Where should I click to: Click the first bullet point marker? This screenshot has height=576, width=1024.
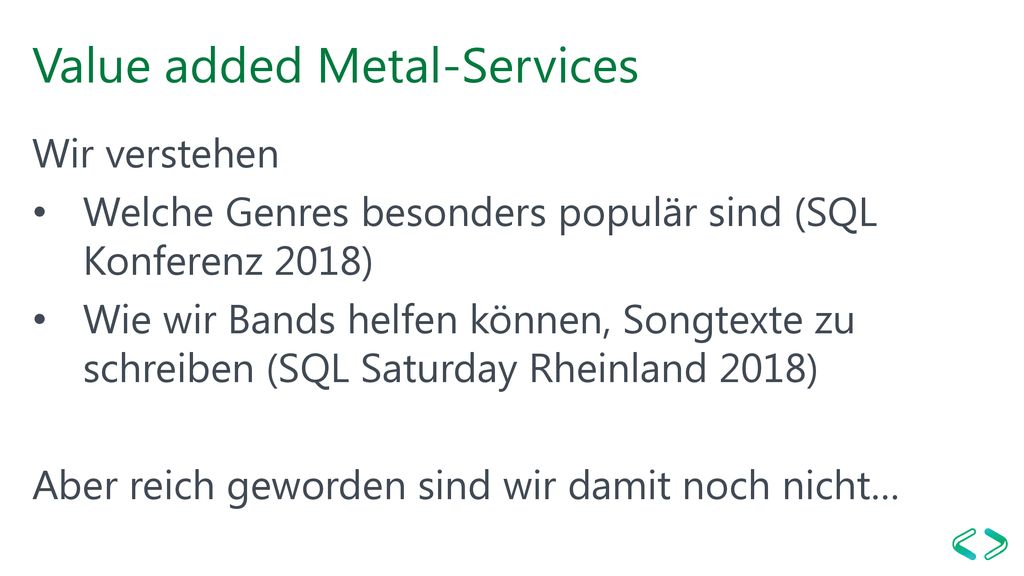40,213
